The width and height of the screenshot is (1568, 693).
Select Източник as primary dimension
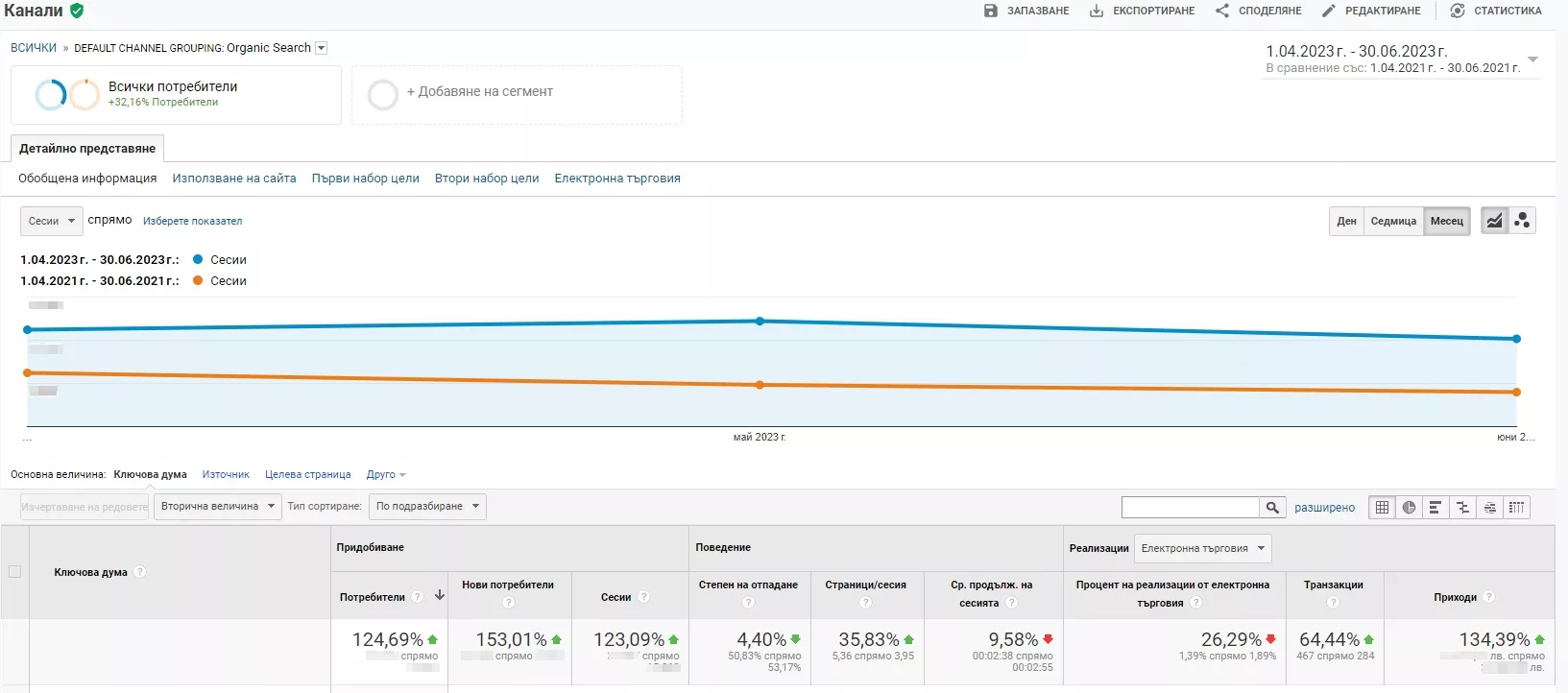[226, 475]
